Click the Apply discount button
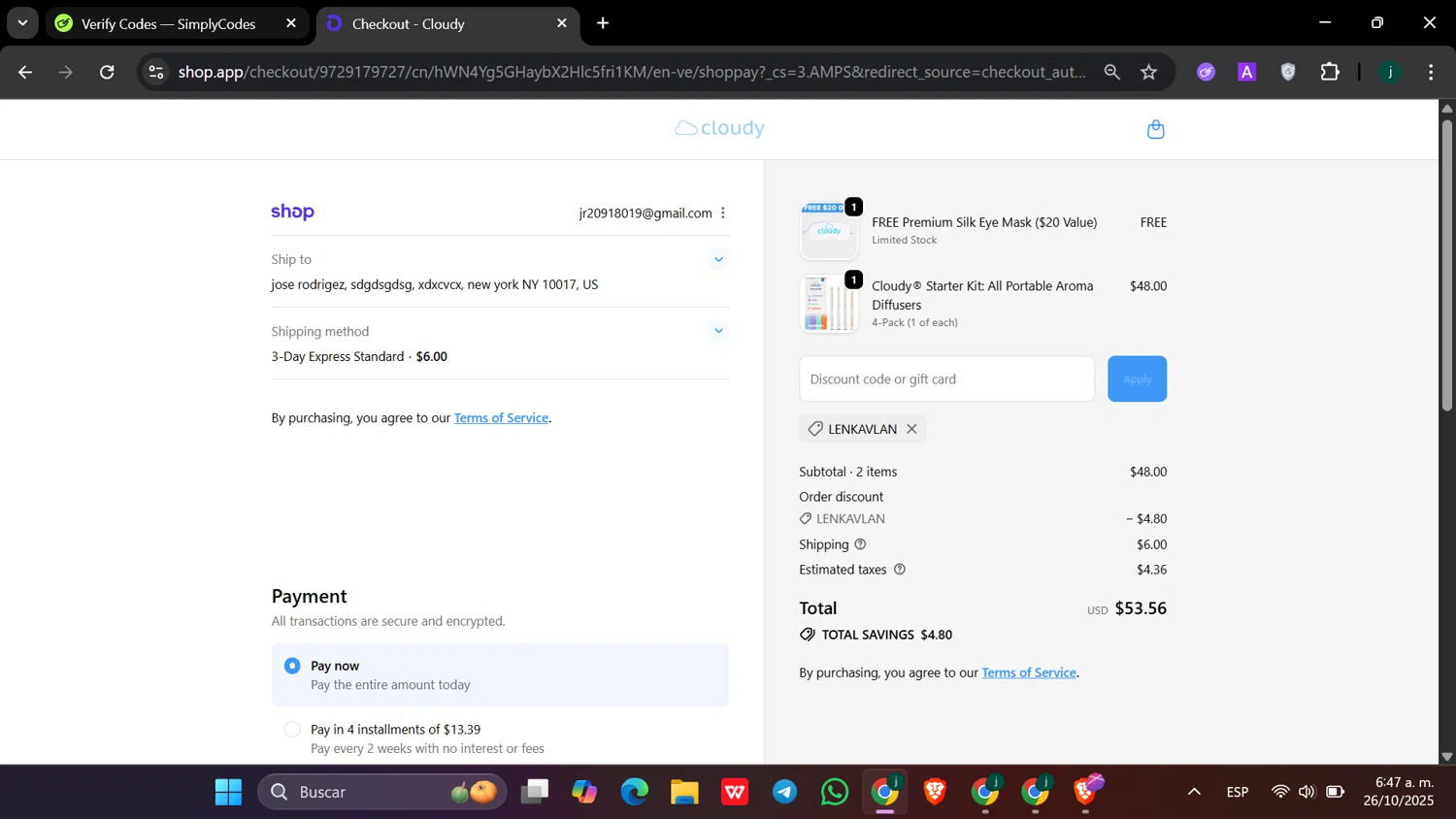 tap(1137, 378)
